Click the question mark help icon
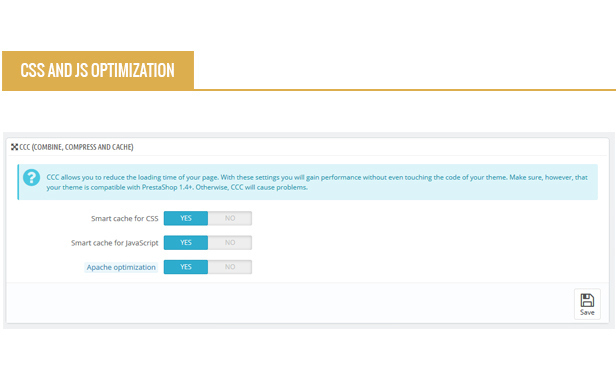The image size is (616, 388). [x=31, y=178]
